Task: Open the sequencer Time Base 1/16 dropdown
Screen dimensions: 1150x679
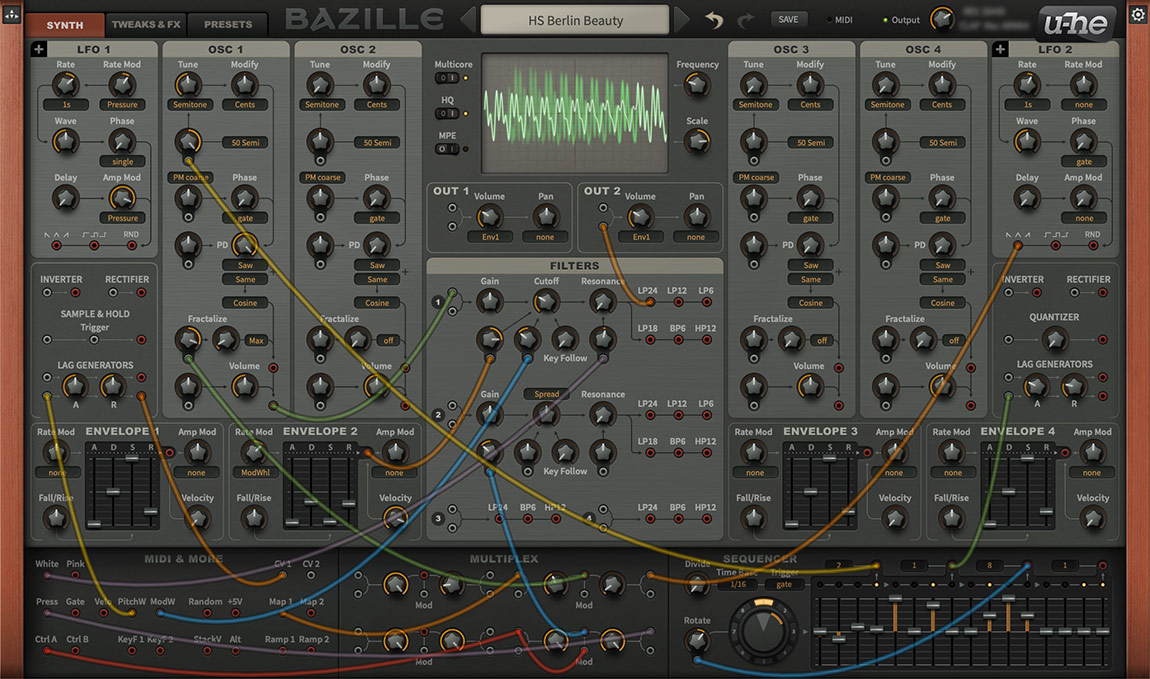Action: [x=739, y=584]
